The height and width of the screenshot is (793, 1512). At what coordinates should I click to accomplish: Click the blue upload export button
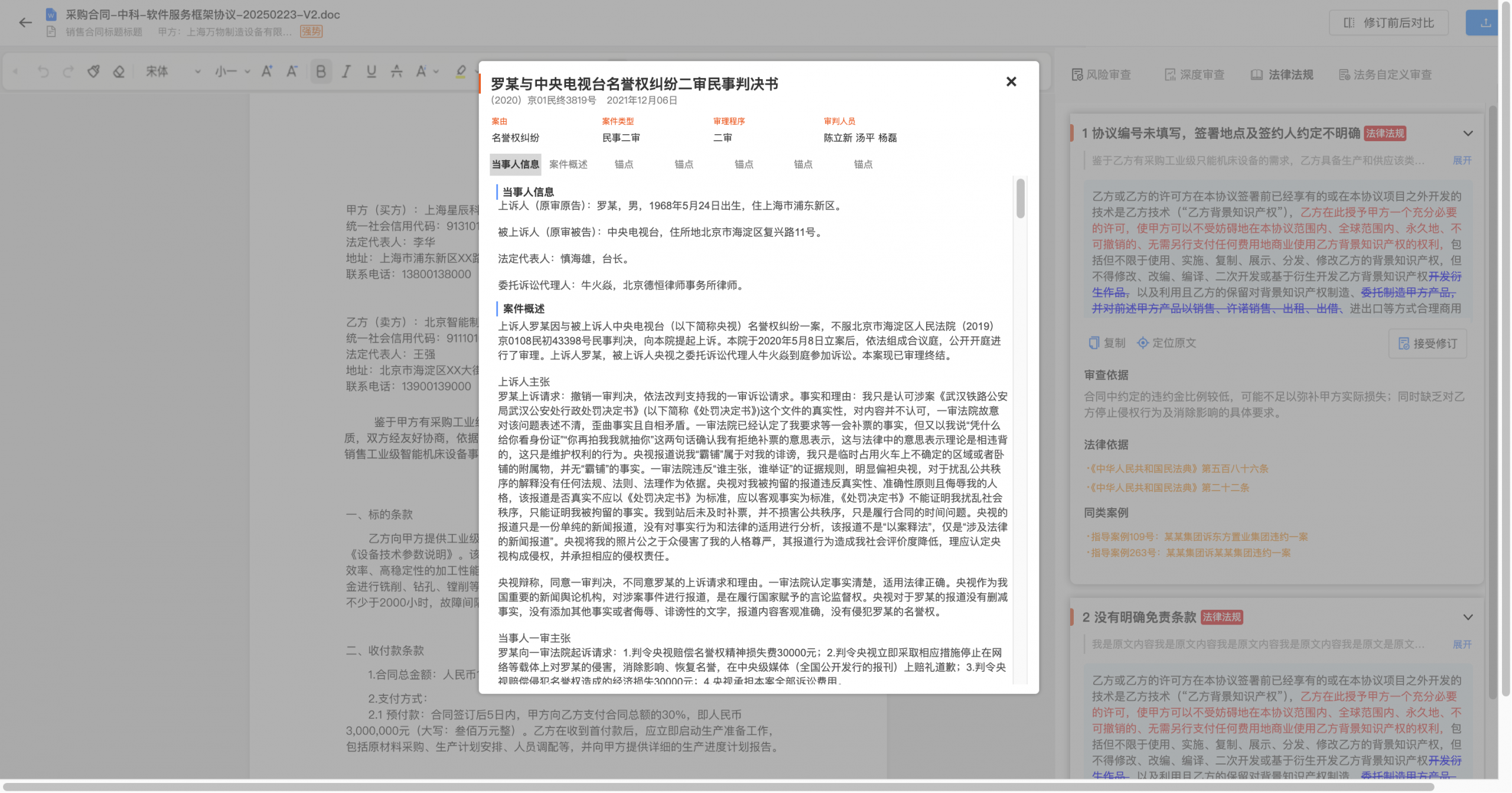pyautogui.click(x=1485, y=23)
